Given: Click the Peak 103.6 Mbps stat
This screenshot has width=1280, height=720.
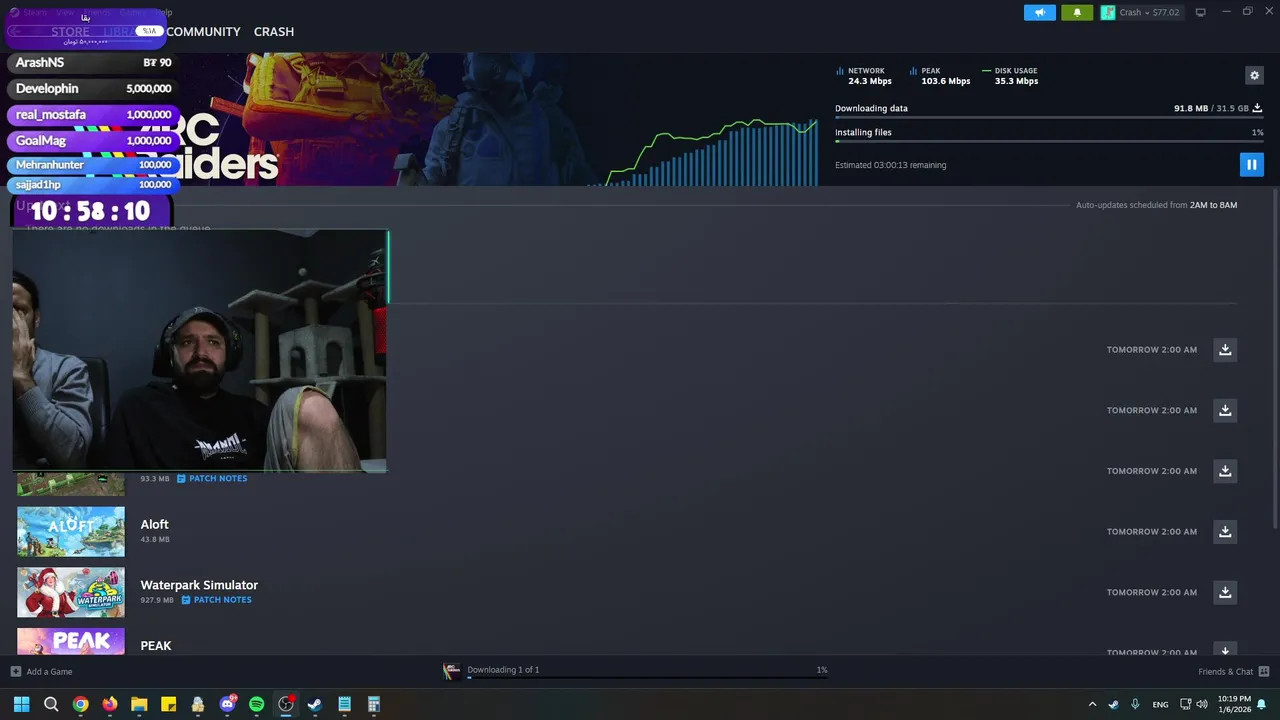Looking at the screenshot, I should (x=940, y=76).
